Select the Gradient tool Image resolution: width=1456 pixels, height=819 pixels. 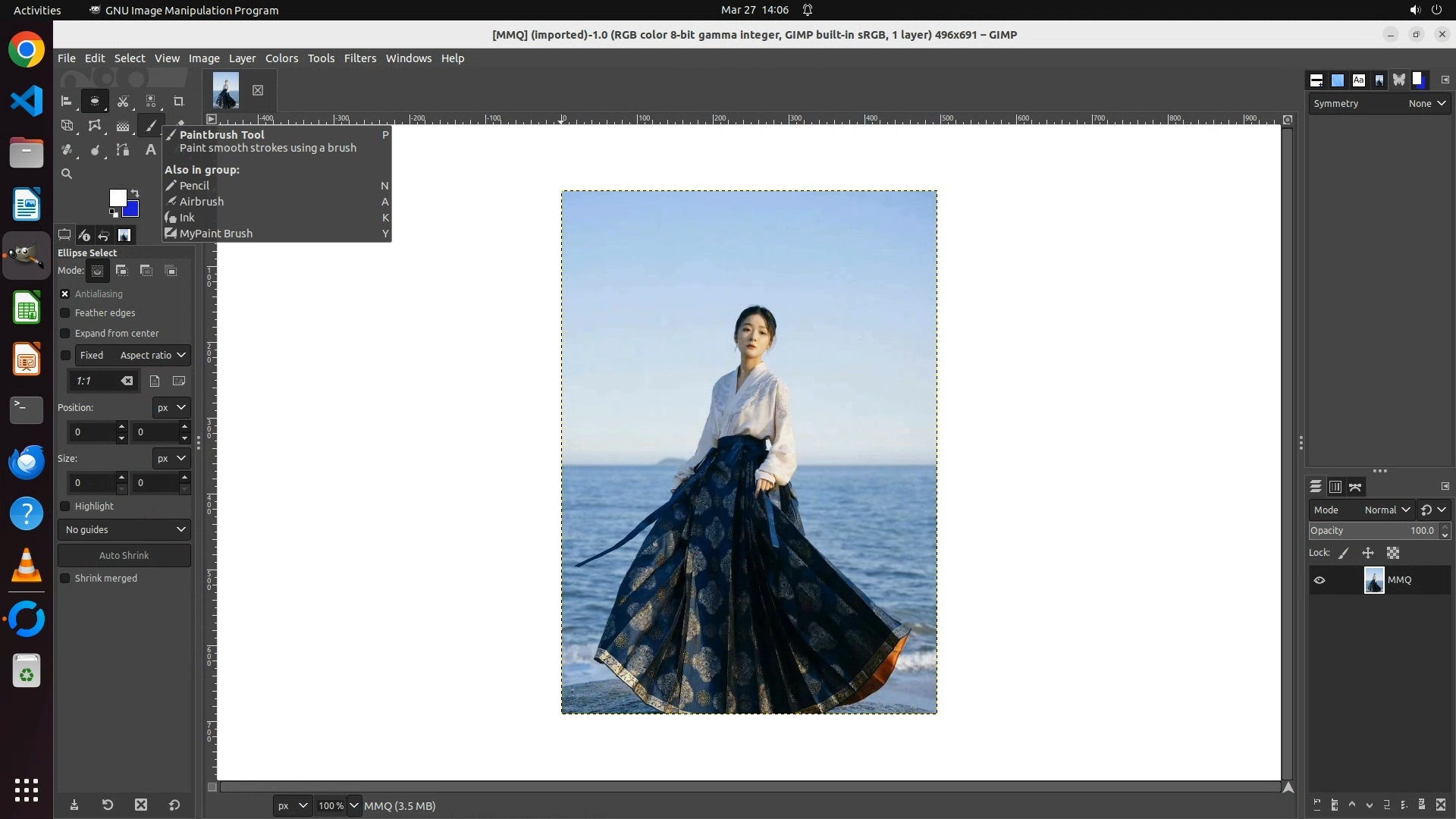coord(123,126)
